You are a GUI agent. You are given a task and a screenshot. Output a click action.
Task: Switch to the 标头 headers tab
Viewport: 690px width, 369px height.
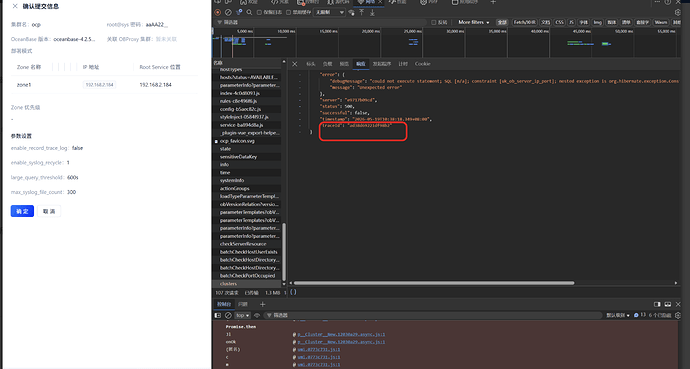(311, 64)
